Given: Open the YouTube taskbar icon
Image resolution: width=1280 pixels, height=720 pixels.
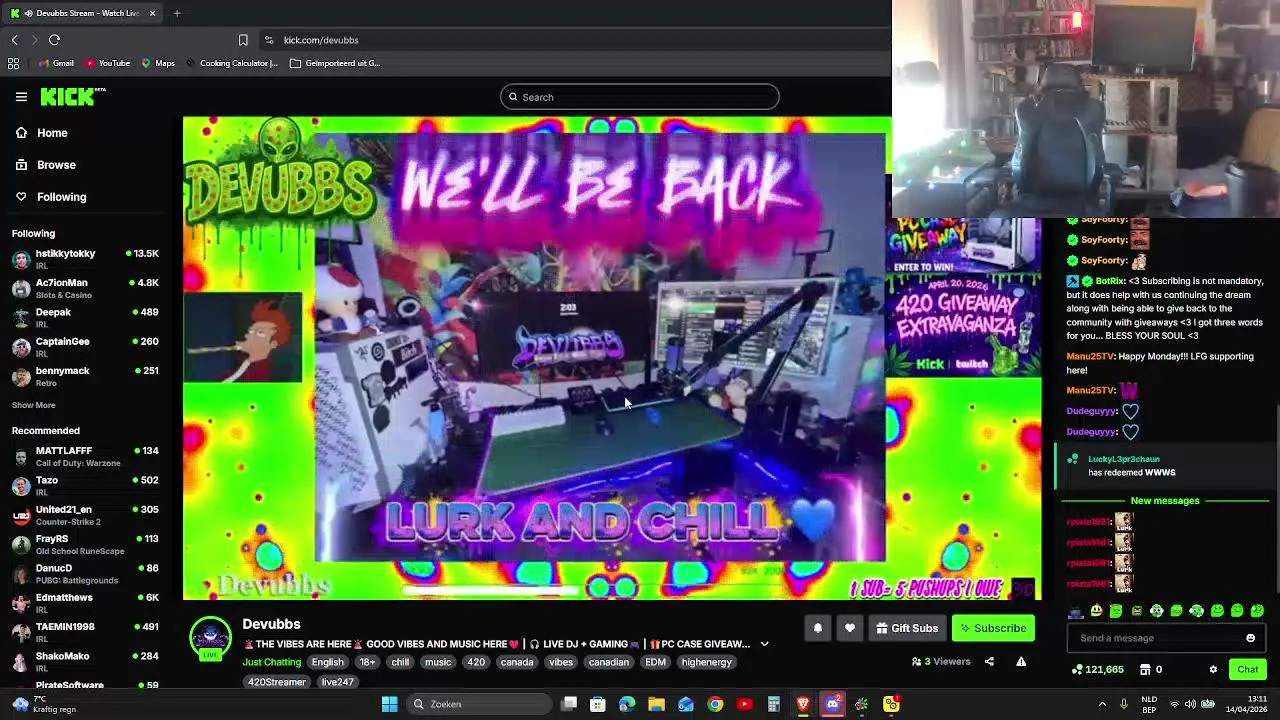Looking at the screenshot, I should [744, 704].
